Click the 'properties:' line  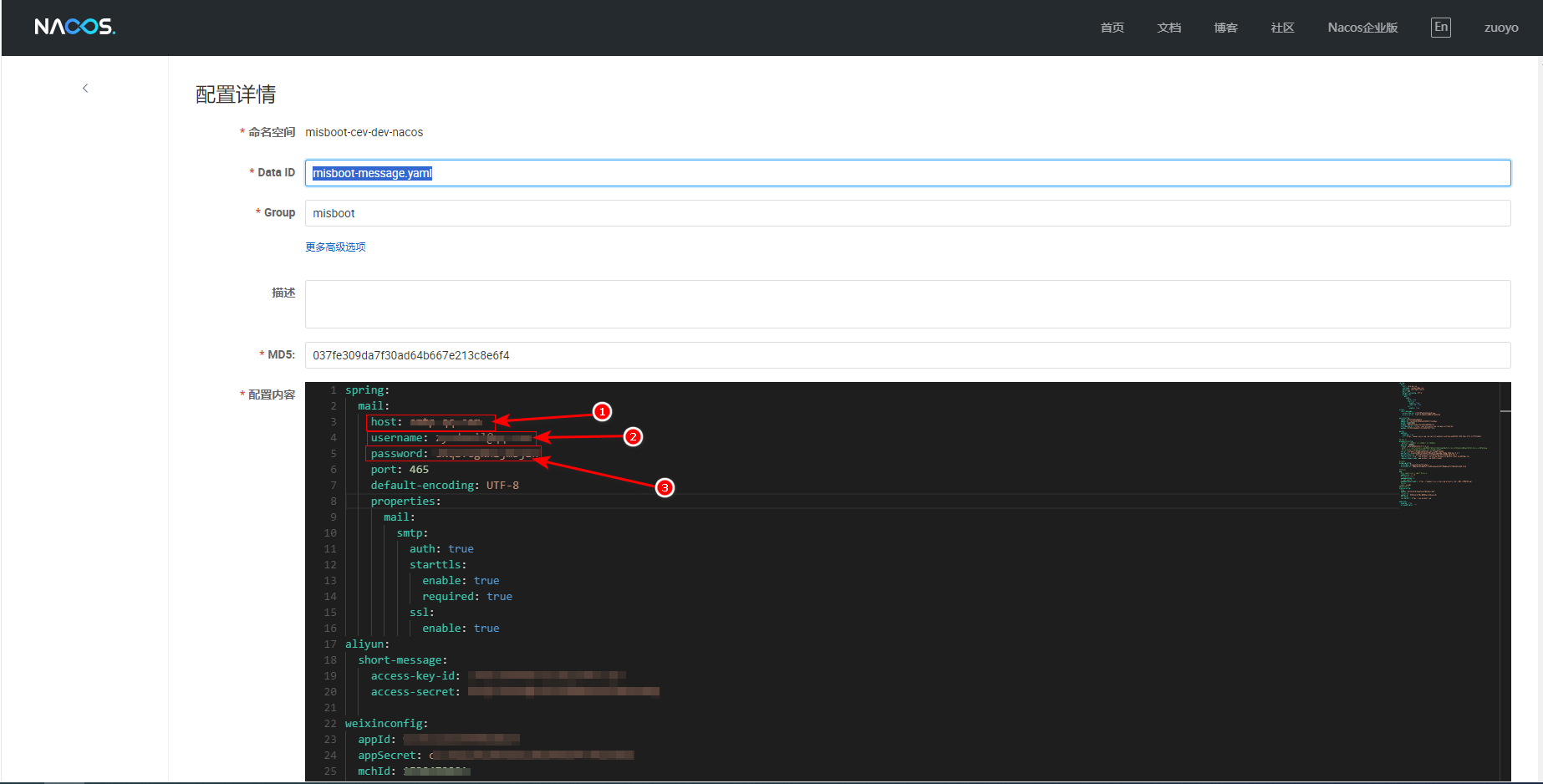pyautogui.click(x=405, y=501)
